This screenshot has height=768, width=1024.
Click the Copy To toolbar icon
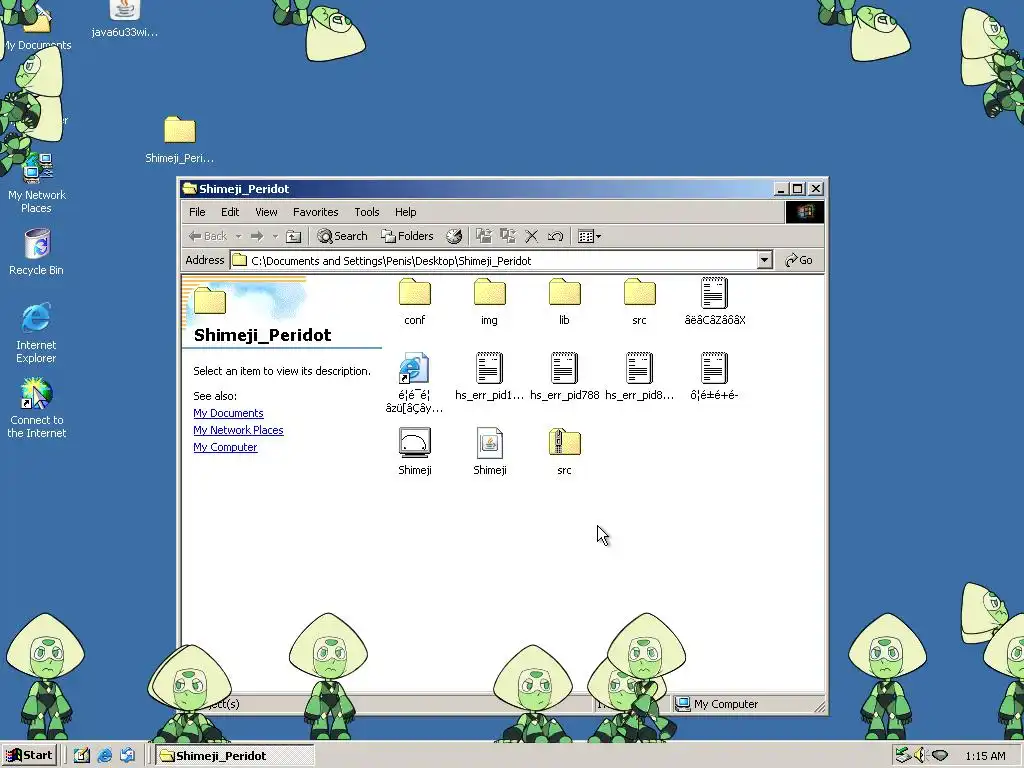click(507, 236)
